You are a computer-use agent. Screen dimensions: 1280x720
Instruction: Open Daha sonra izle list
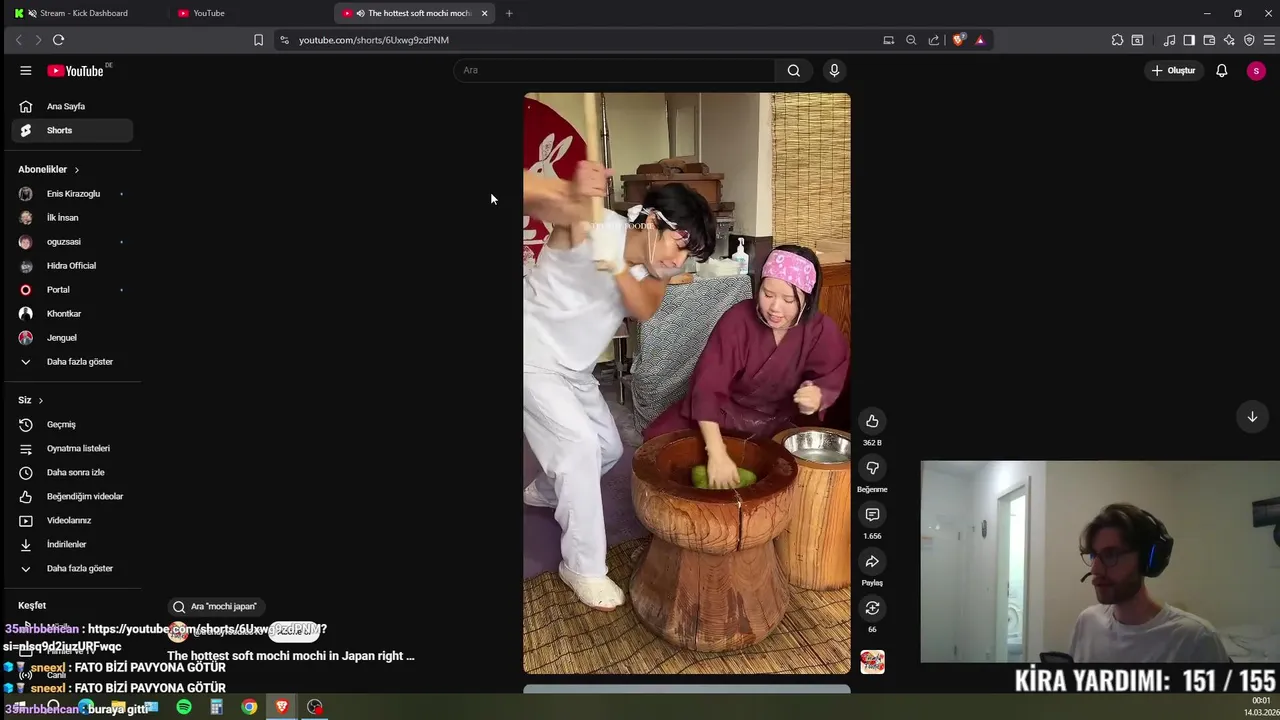[72, 472]
